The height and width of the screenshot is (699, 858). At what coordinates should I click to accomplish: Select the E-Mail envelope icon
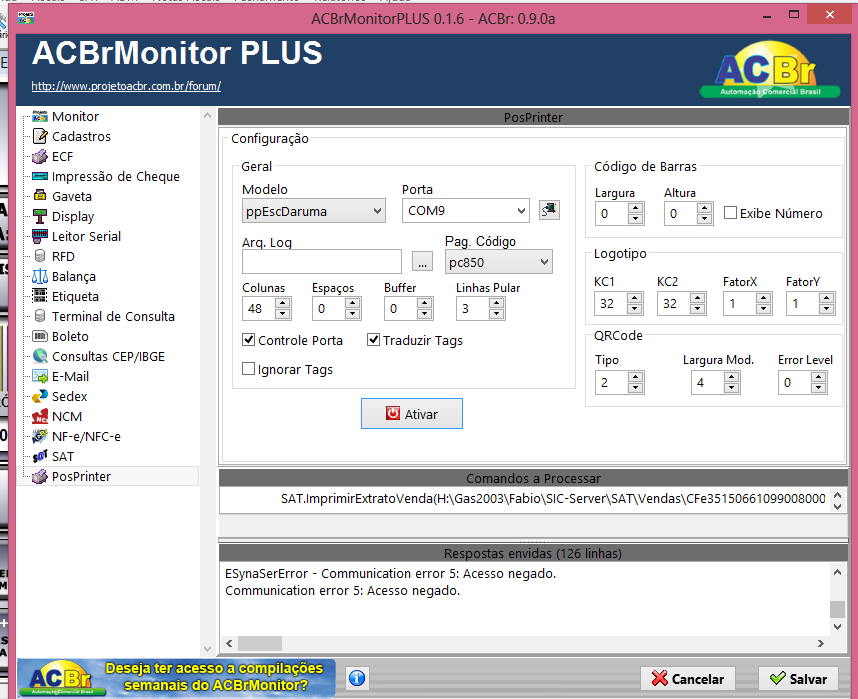pos(39,376)
